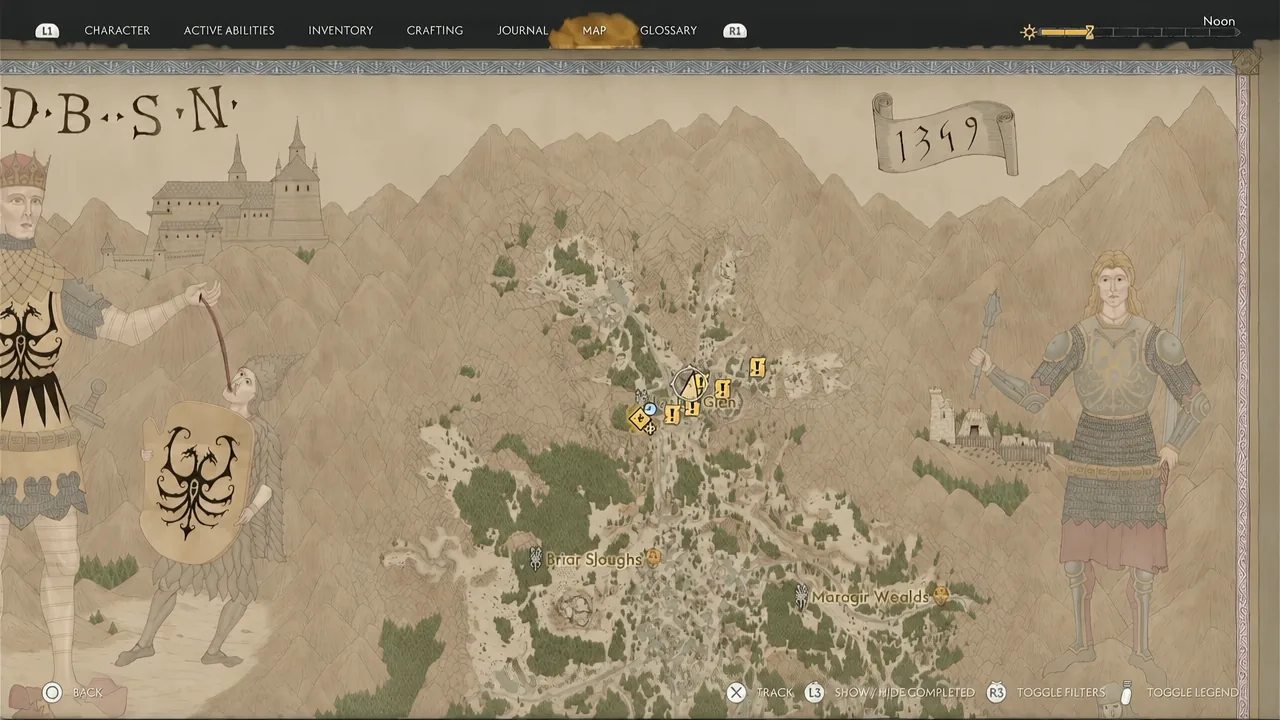Click the Track label
The height and width of the screenshot is (720, 1280).
click(x=775, y=692)
